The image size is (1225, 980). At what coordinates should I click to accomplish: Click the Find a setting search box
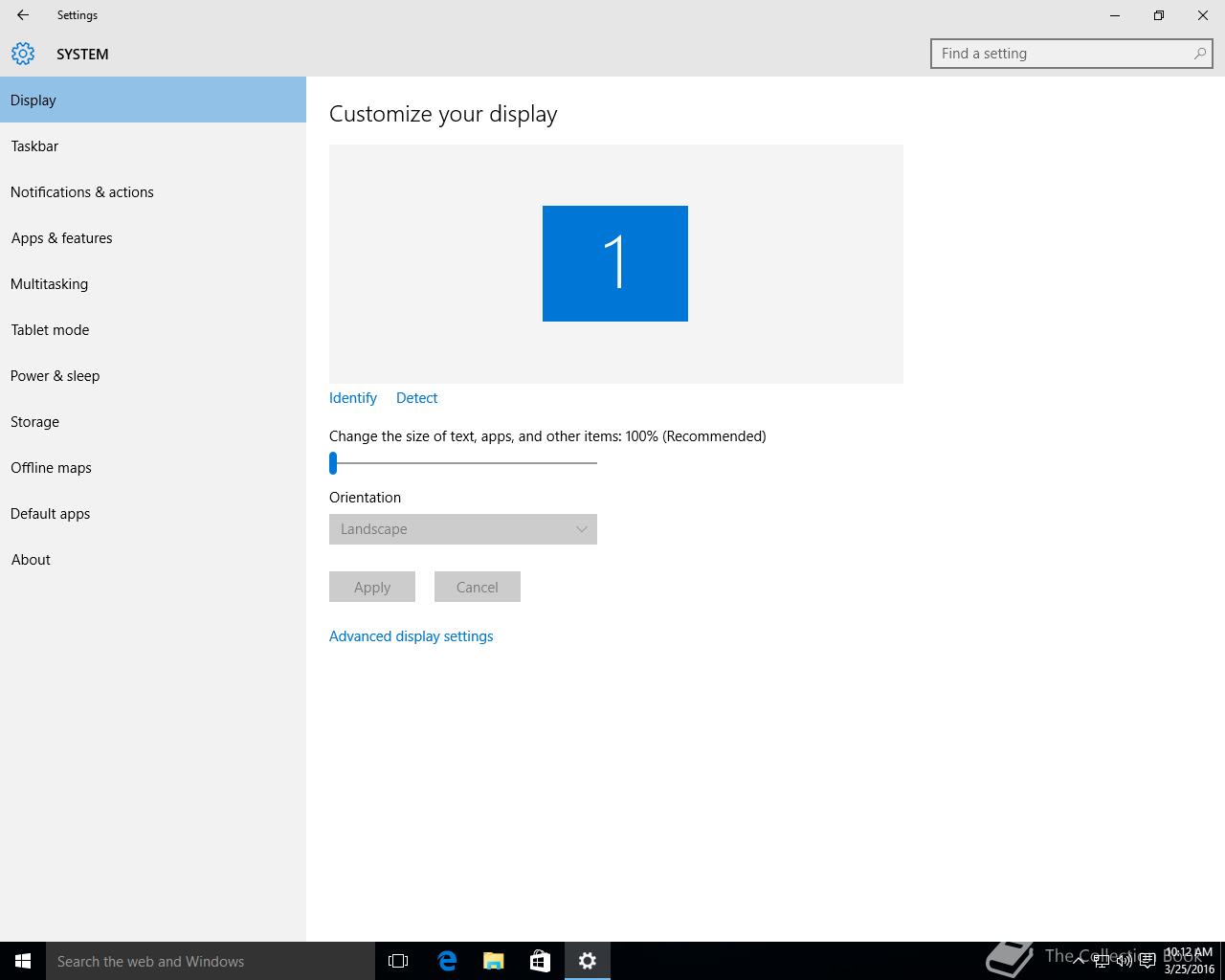(x=1064, y=54)
